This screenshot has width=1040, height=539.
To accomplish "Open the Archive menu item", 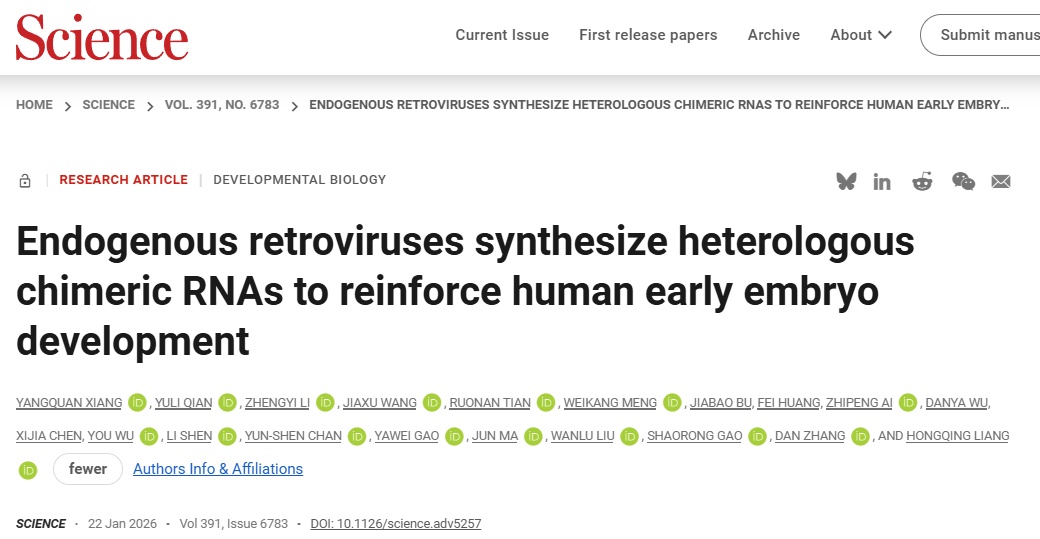I will [774, 35].
